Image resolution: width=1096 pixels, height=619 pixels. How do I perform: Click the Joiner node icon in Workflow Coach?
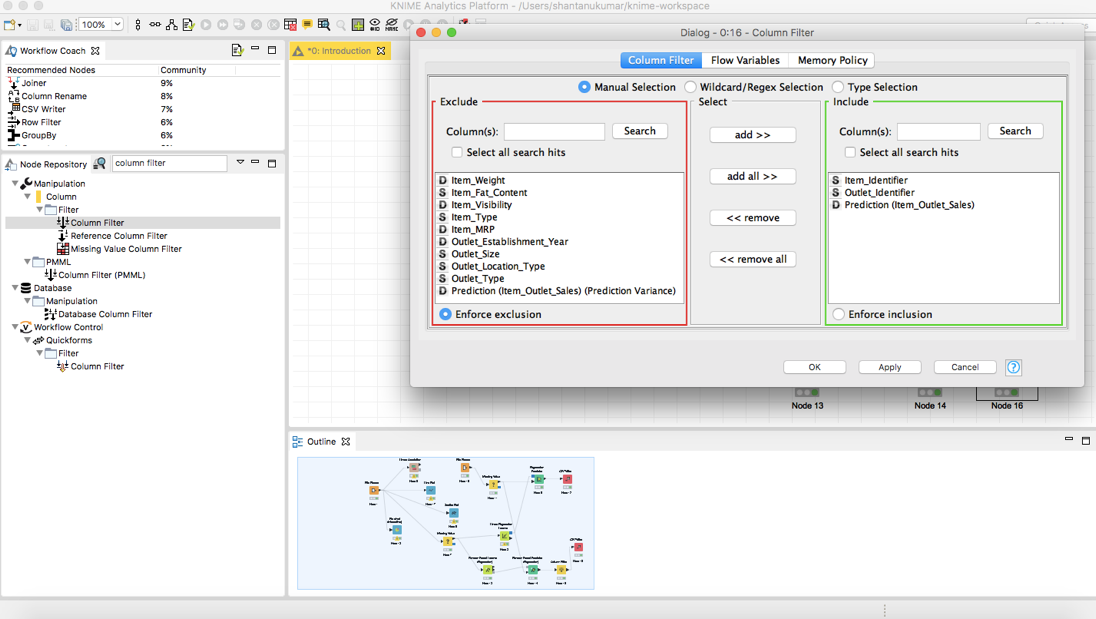click(13, 83)
